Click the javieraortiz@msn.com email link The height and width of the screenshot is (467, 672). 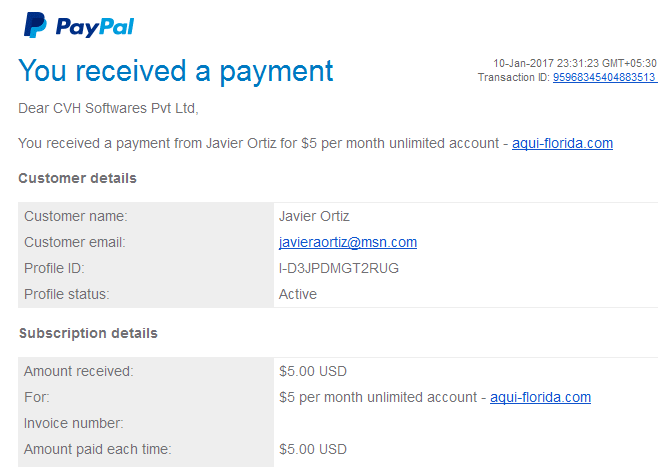(x=348, y=242)
